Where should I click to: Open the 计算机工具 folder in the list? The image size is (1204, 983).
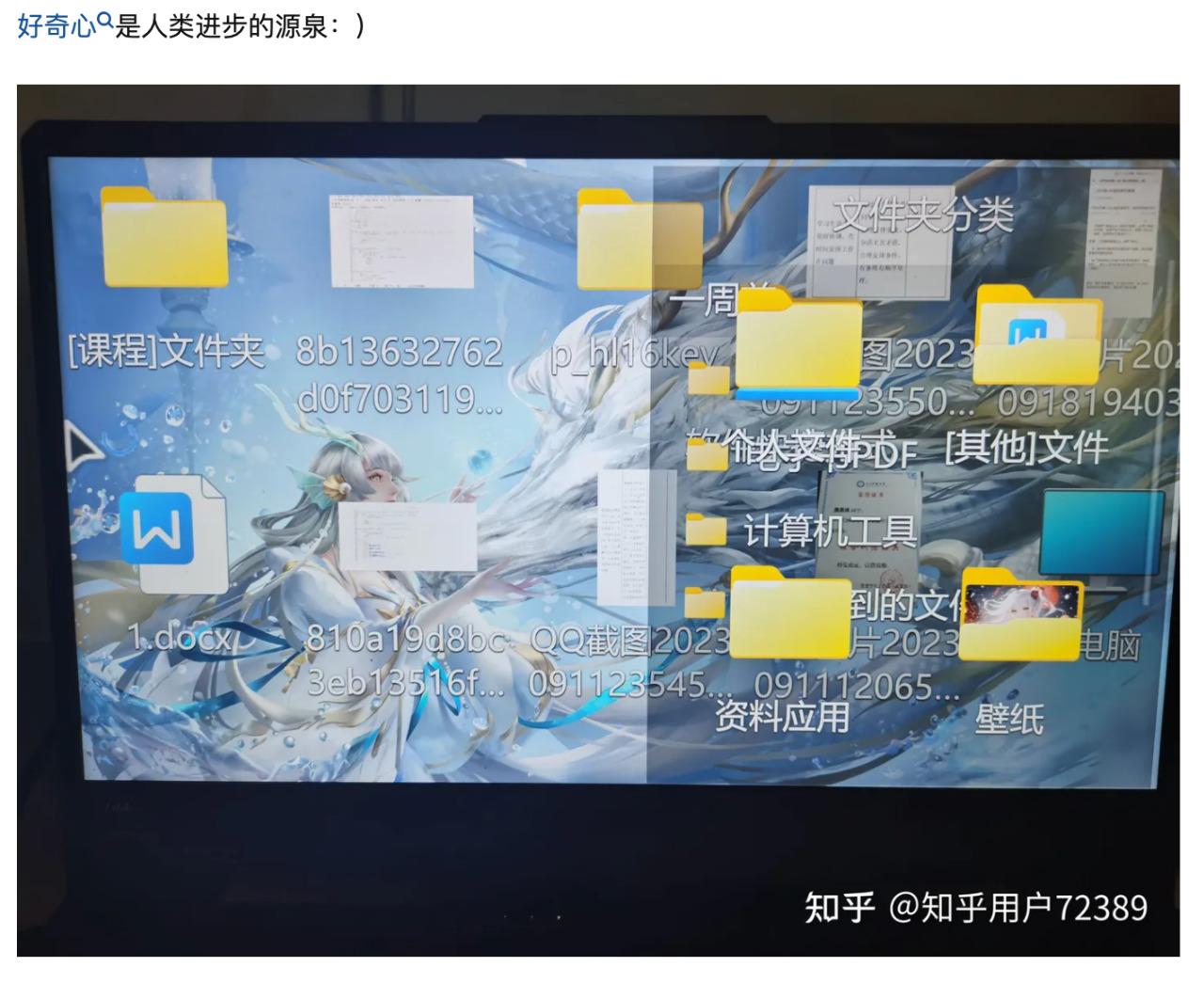pos(830,531)
